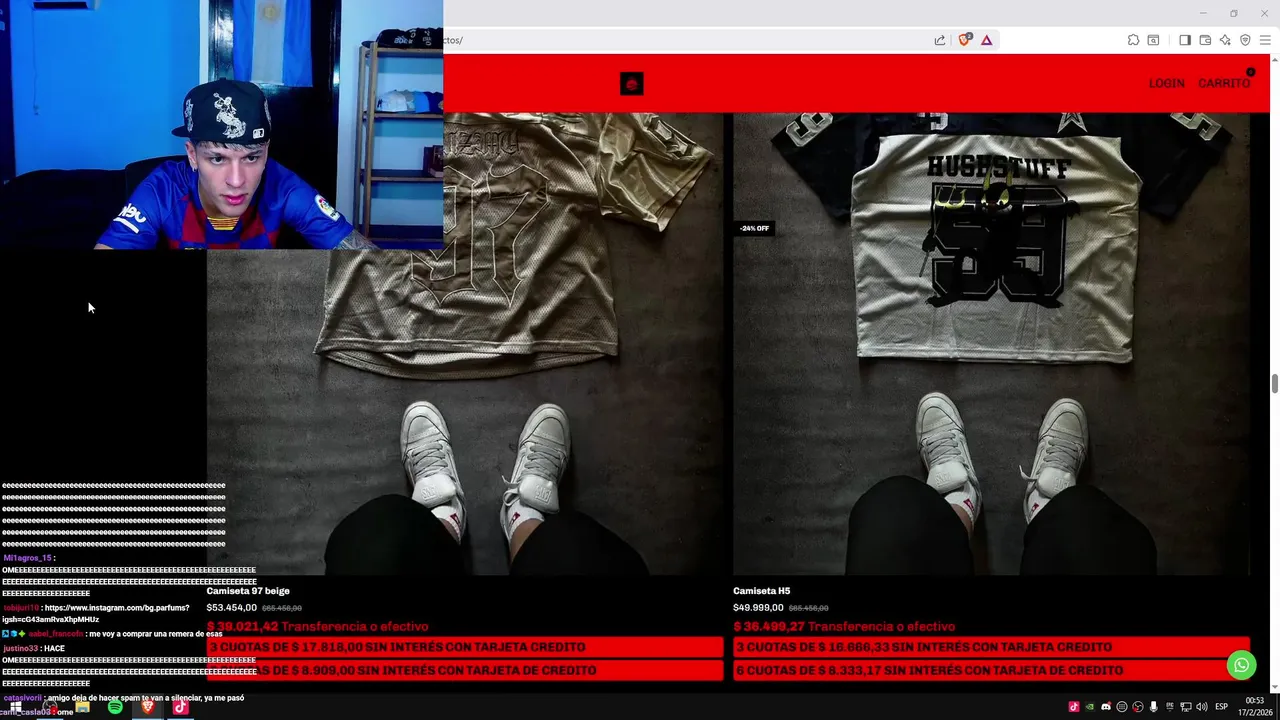The height and width of the screenshot is (720, 1280).
Task: Click the justino33 chat username
Action: coord(20,648)
